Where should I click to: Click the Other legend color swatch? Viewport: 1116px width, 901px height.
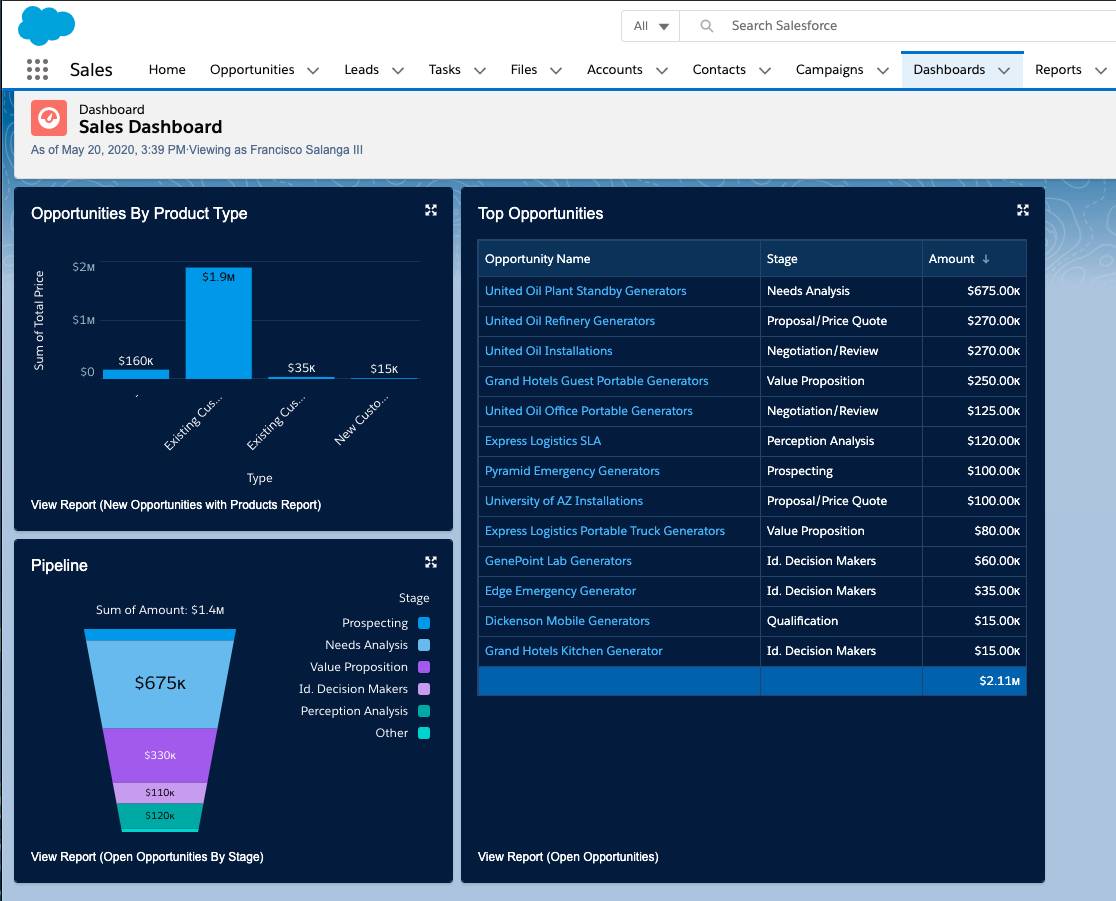[424, 733]
